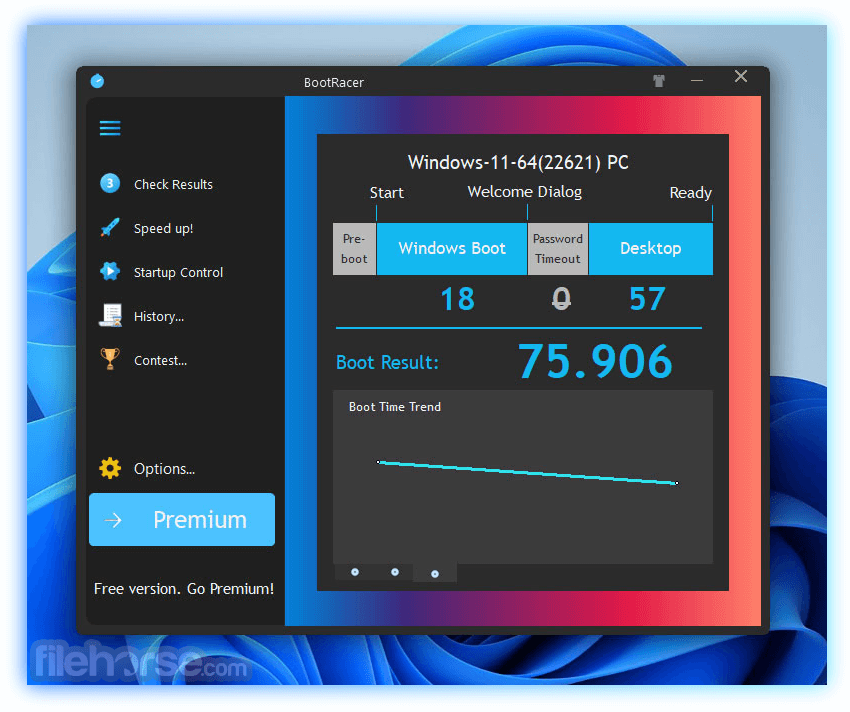Click Free version. Go Premium! text
The image size is (850, 712).
pos(184,589)
